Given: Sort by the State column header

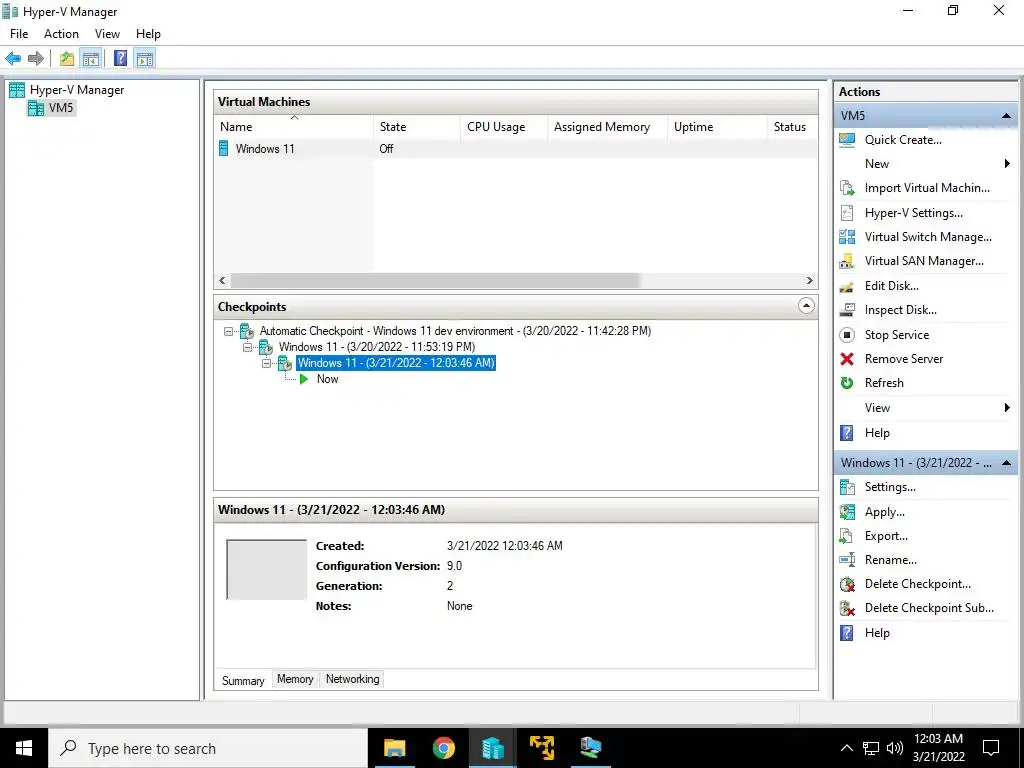Looking at the screenshot, I should click(417, 127).
